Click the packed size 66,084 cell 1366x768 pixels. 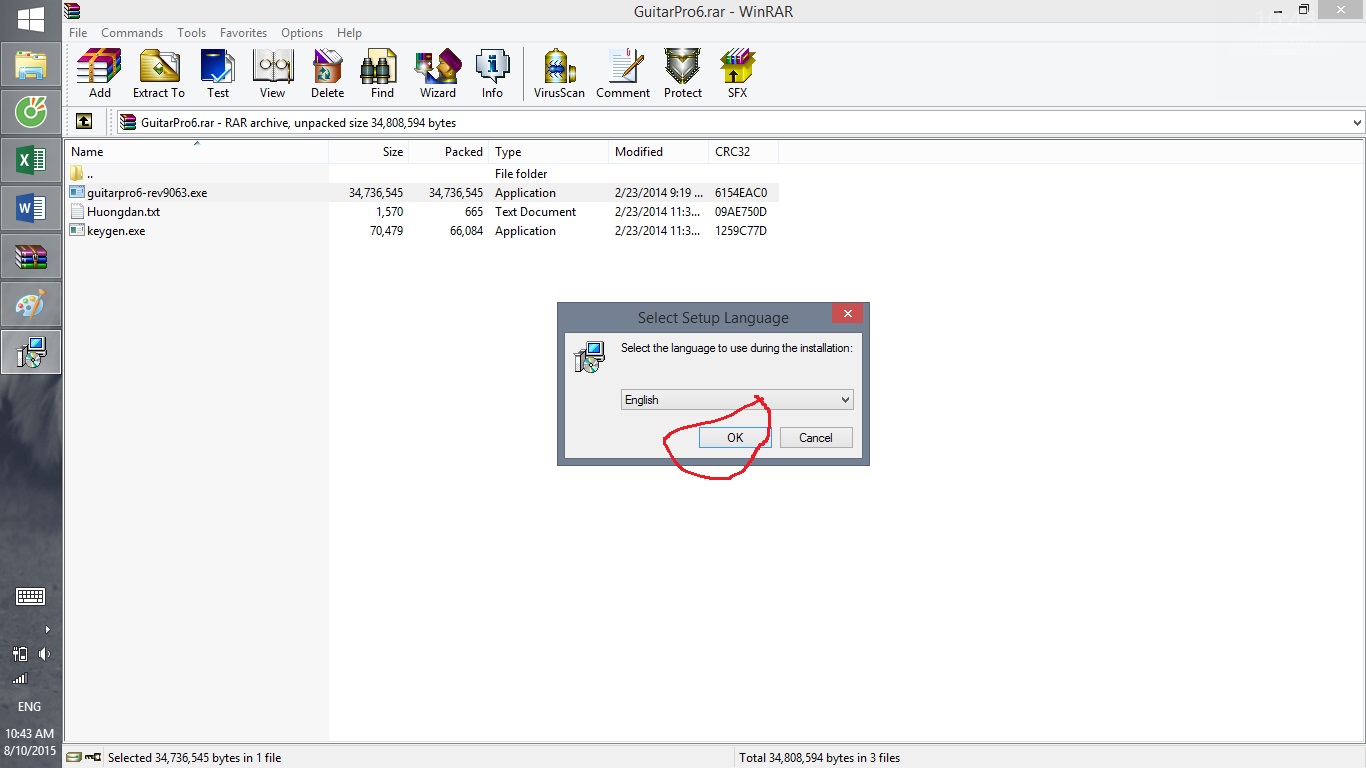(x=464, y=231)
